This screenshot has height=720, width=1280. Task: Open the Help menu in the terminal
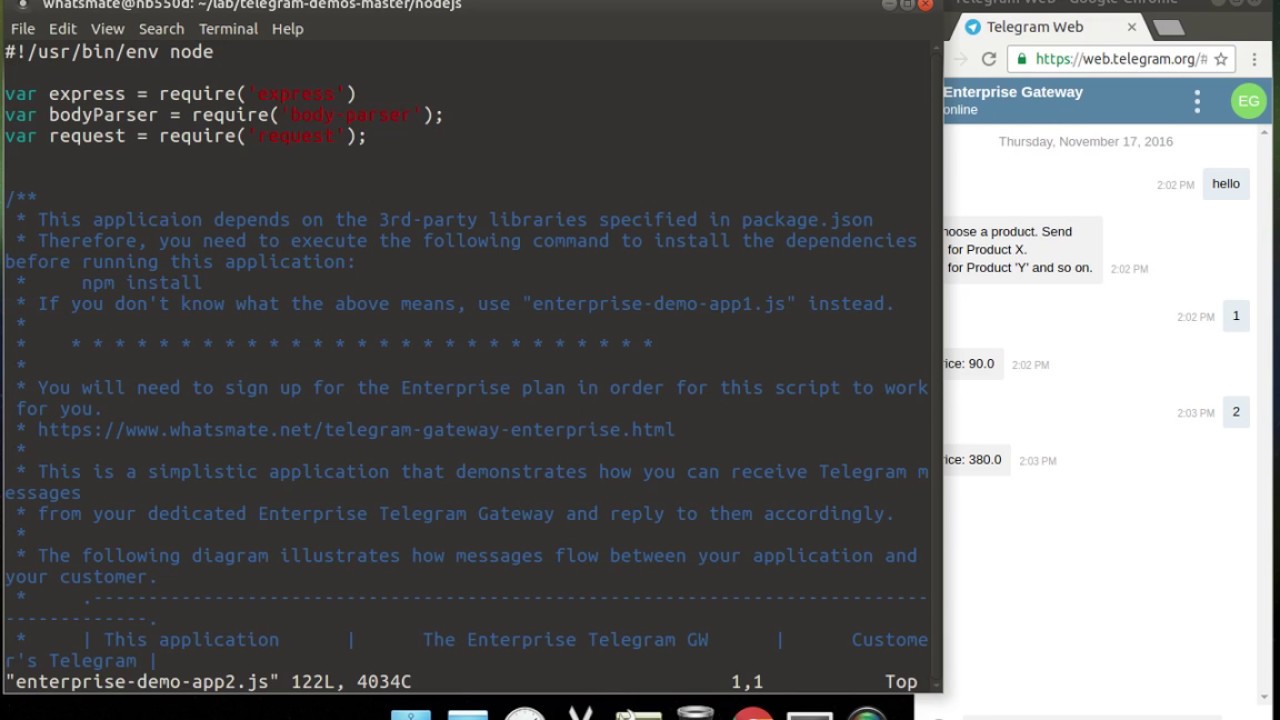click(287, 29)
